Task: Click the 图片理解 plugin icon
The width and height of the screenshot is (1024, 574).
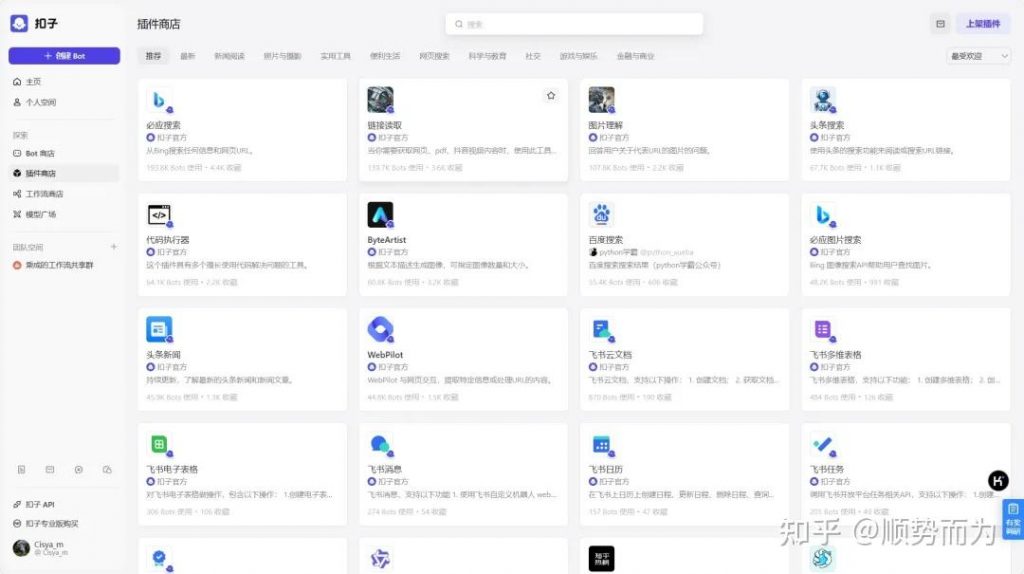Action: [601, 100]
